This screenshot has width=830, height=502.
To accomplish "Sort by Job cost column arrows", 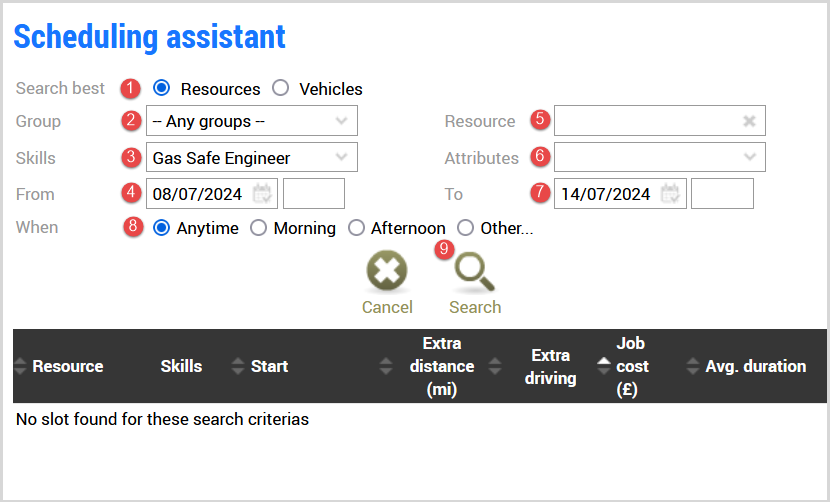I will 604,366.
